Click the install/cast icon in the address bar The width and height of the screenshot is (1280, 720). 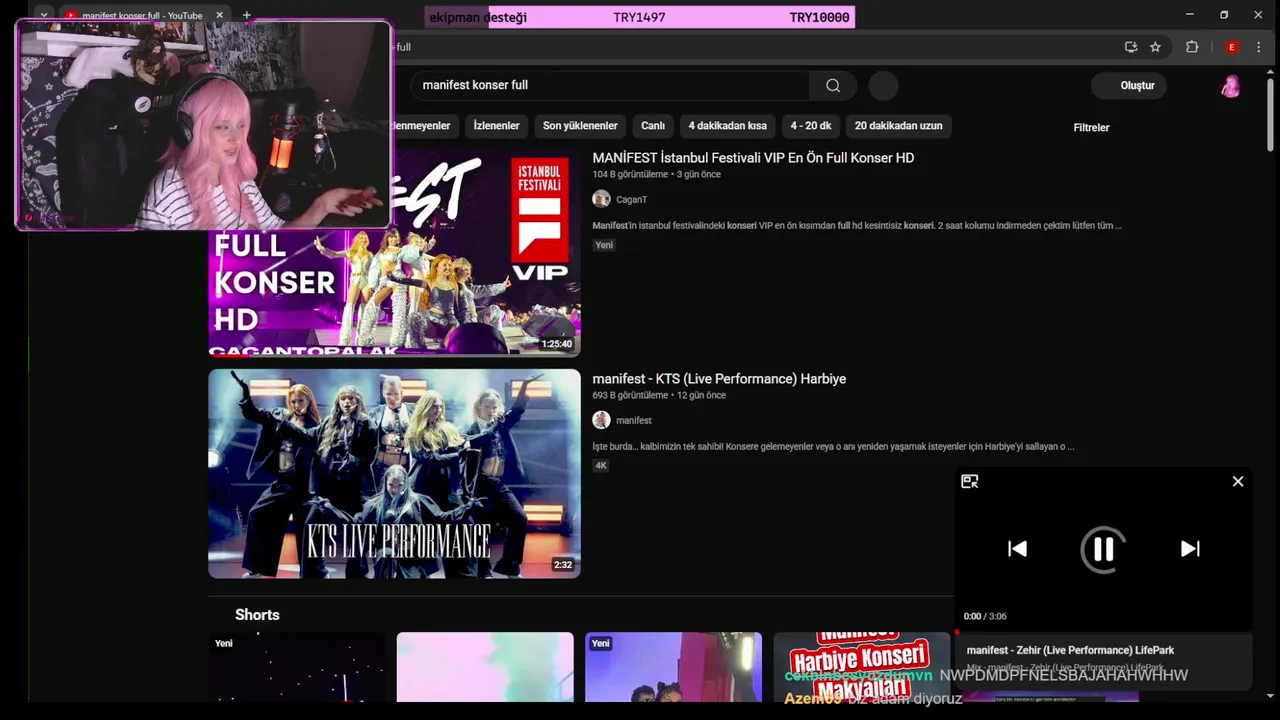[x=1131, y=47]
